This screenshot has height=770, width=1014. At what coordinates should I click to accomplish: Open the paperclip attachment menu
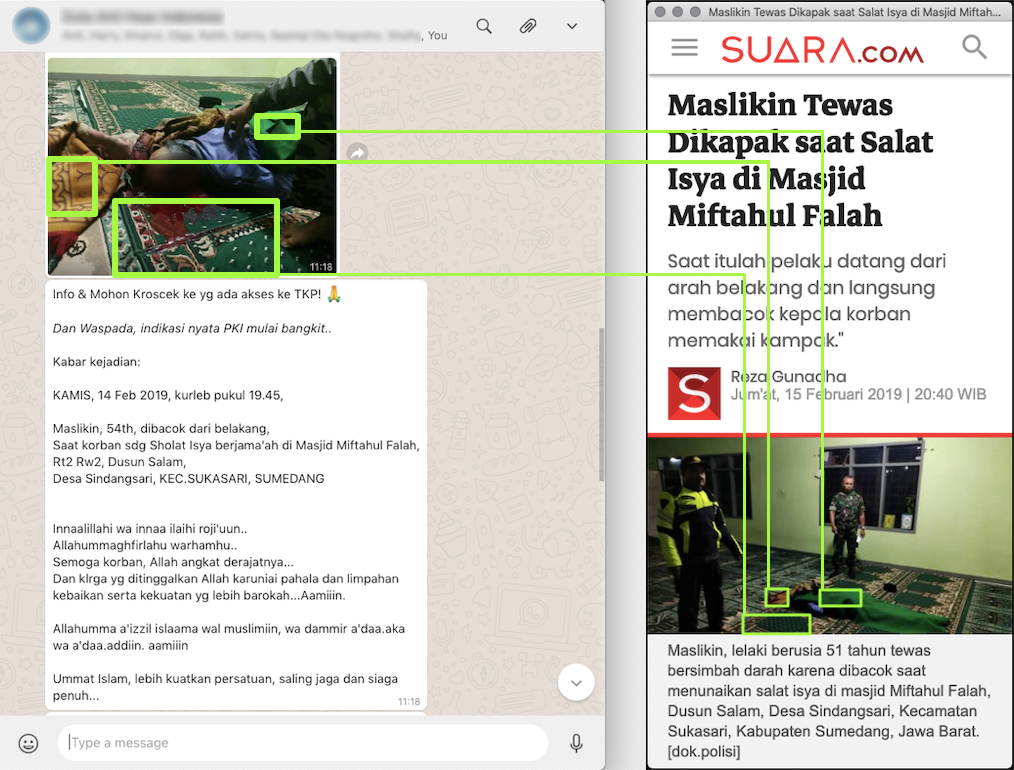(528, 26)
